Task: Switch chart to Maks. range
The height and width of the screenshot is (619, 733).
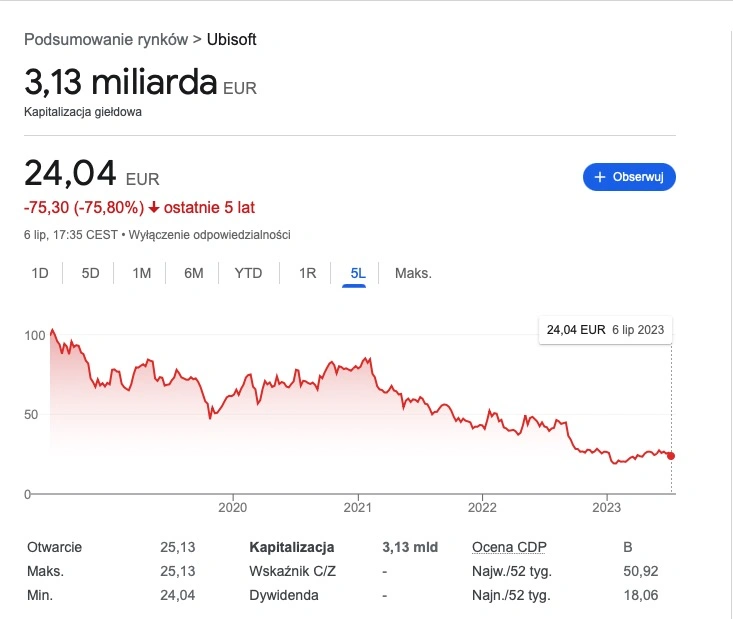Action: click(x=413, y=273)
